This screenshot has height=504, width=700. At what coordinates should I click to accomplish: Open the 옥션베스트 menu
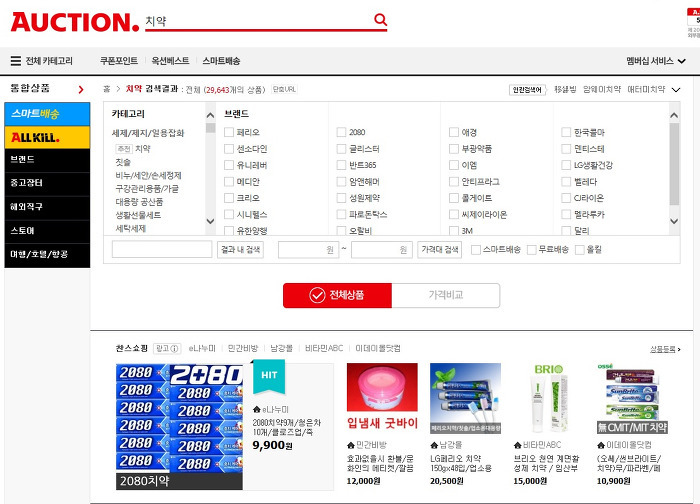170,61
